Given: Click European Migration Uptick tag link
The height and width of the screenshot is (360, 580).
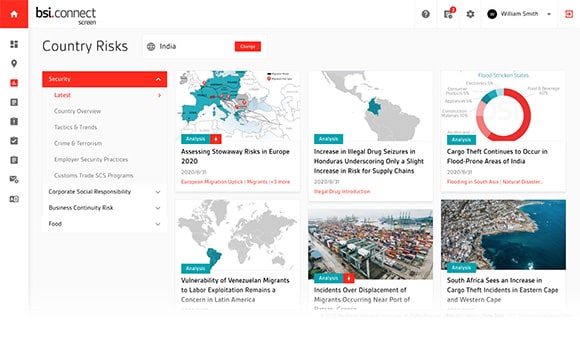Looking at the screenshot, I should pos(212,182).
